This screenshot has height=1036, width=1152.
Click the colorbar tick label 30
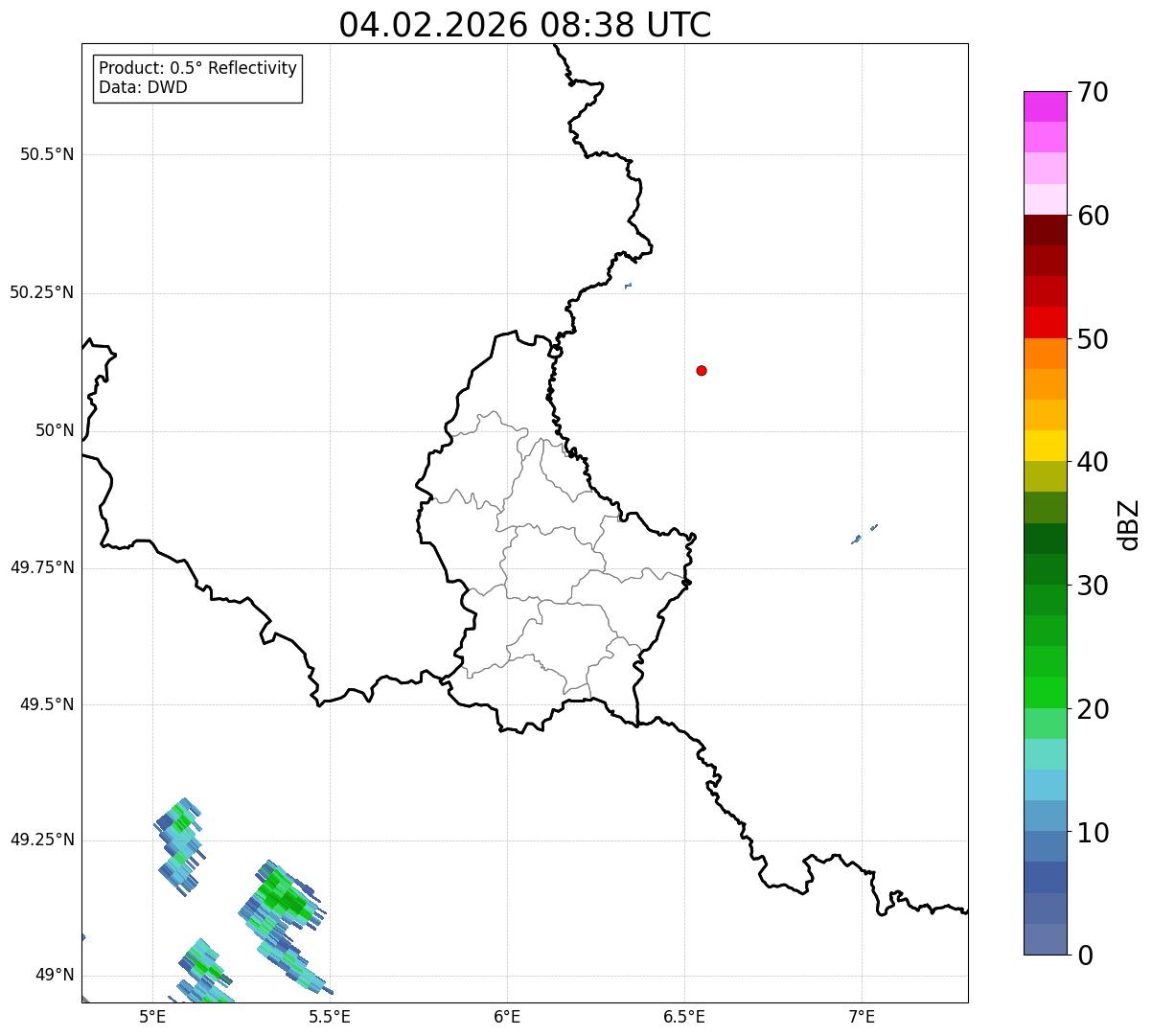[x=1093, y=586]
